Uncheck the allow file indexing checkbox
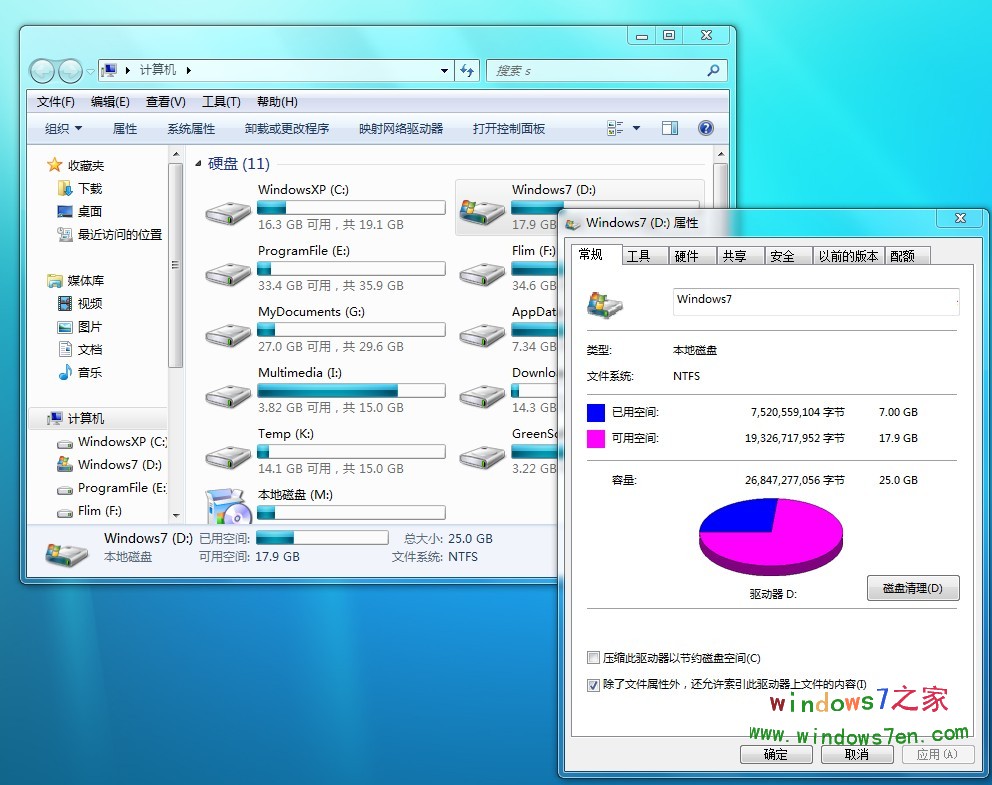Viewport: 992px width, 785px height. [x=594, y=685]
